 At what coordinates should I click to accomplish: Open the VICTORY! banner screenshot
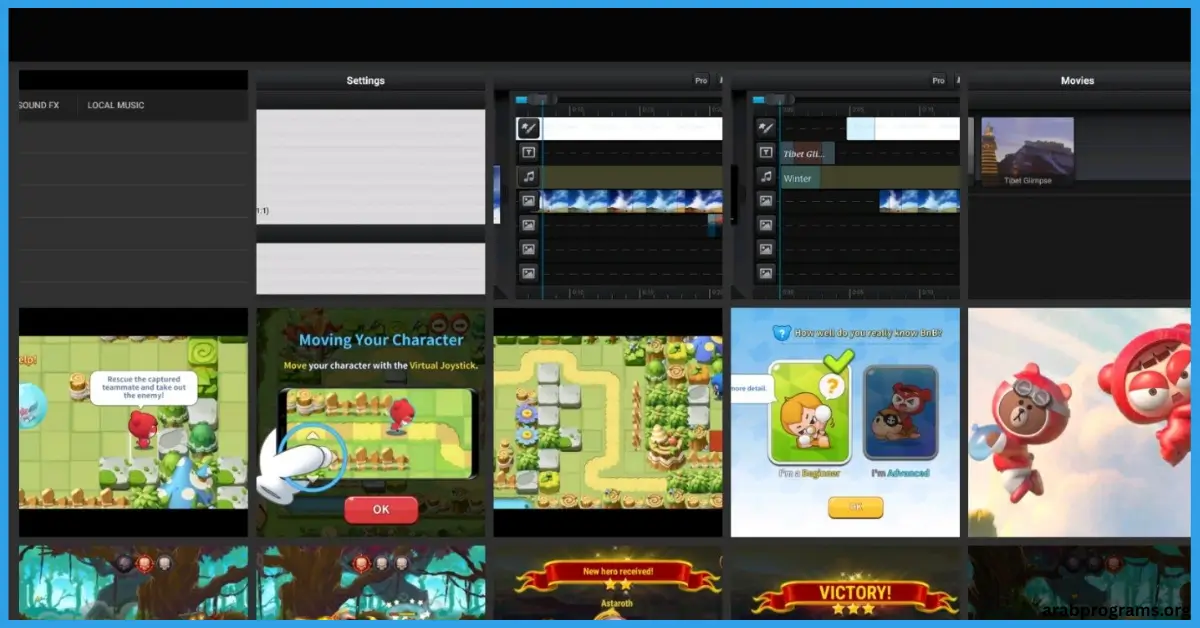pos(845,582)
